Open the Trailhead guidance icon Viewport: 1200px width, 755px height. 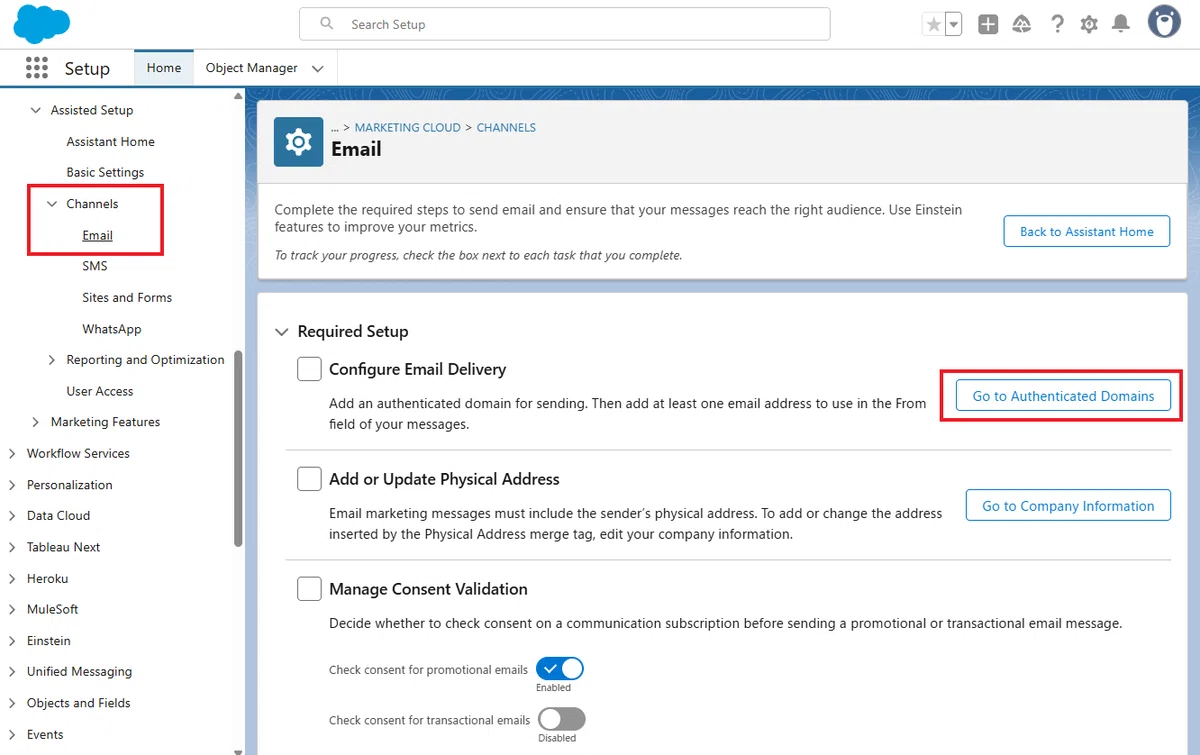click(x=1022, y=25)
